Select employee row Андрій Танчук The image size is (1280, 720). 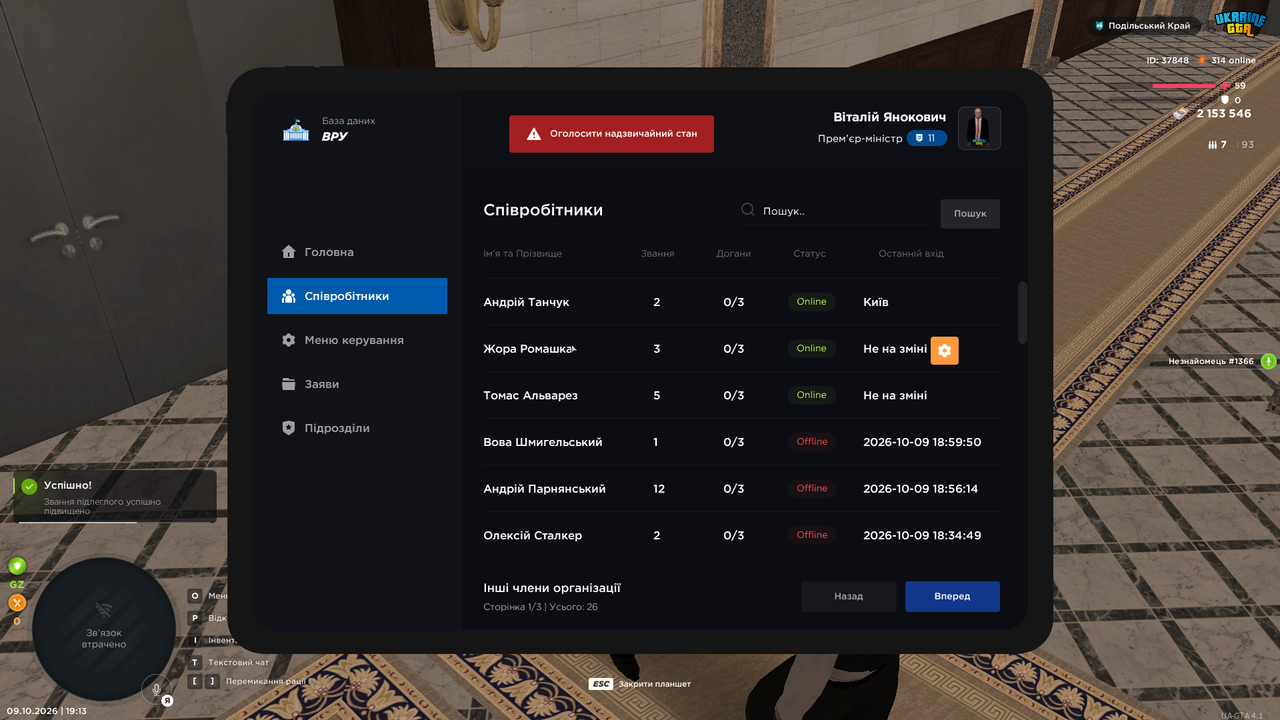click(x=741, y=302)
